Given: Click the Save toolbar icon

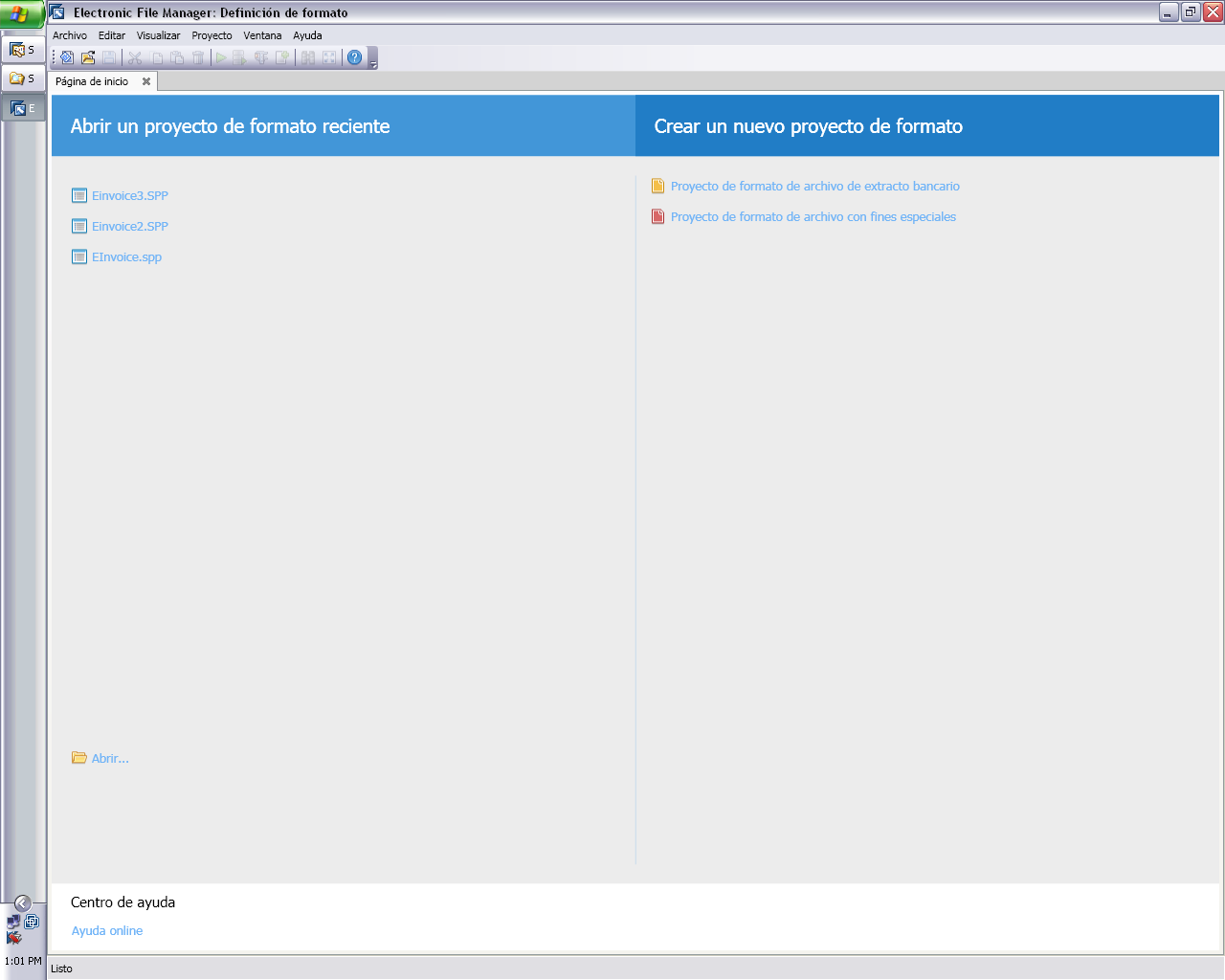Looking at the screenshot, I should pyautogui.click(x=108, y=56).
